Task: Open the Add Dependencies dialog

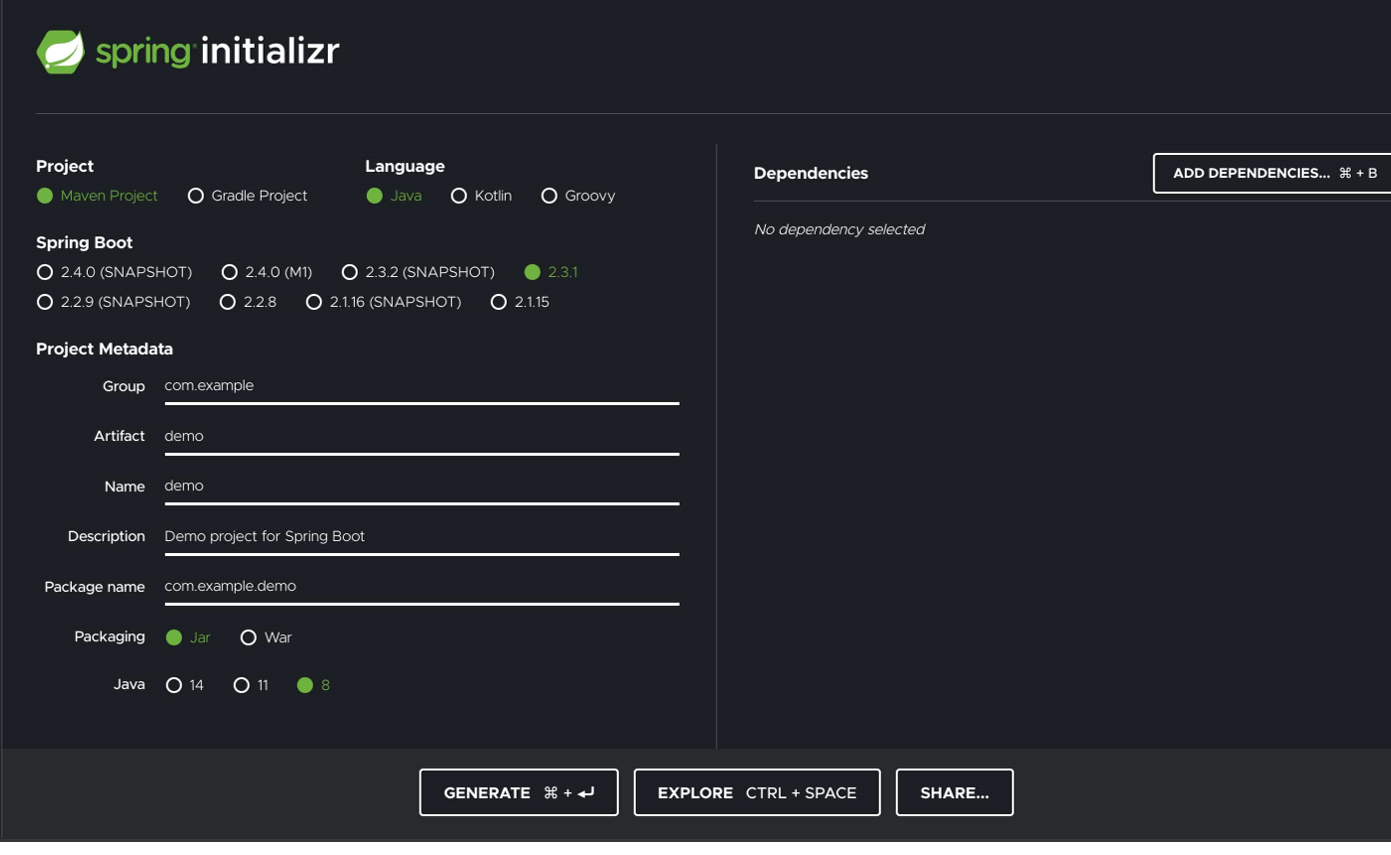Action: coord(1272,173)
